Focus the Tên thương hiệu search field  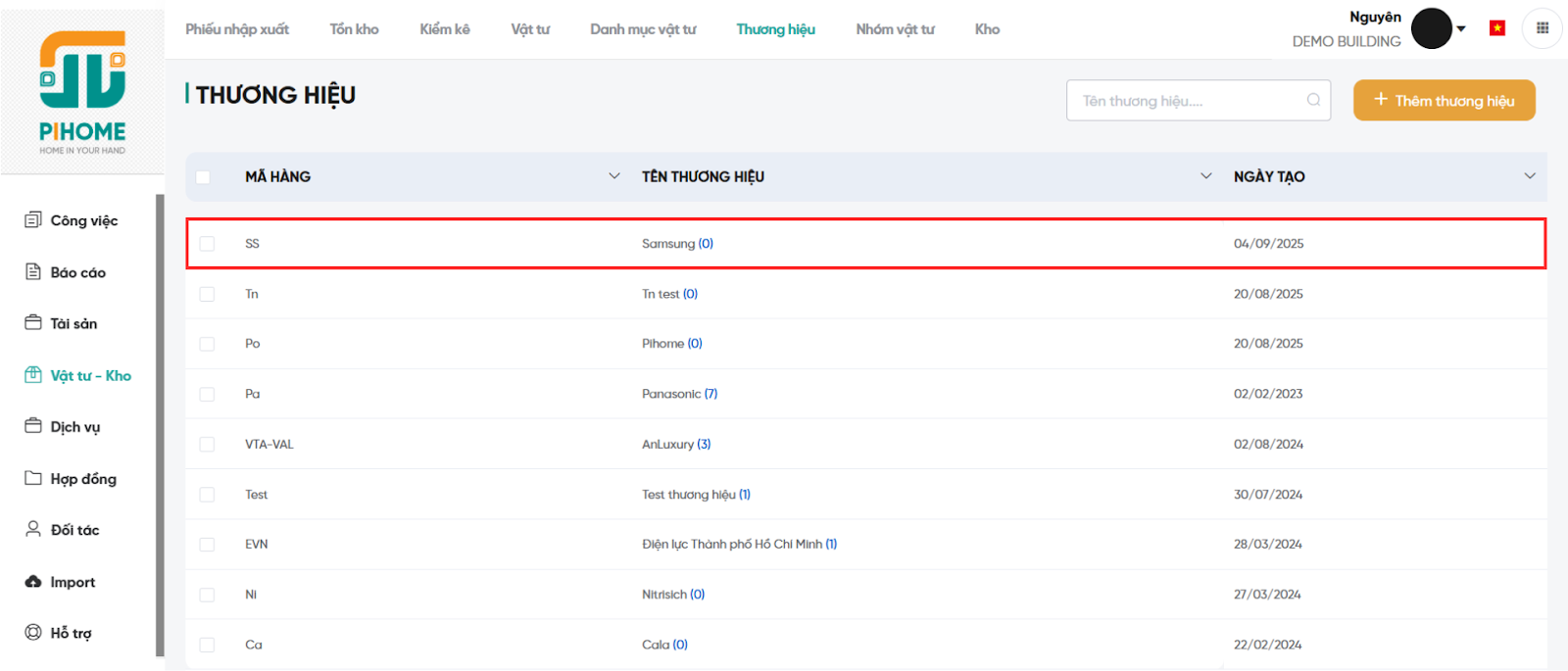(x=1188, y=100)
